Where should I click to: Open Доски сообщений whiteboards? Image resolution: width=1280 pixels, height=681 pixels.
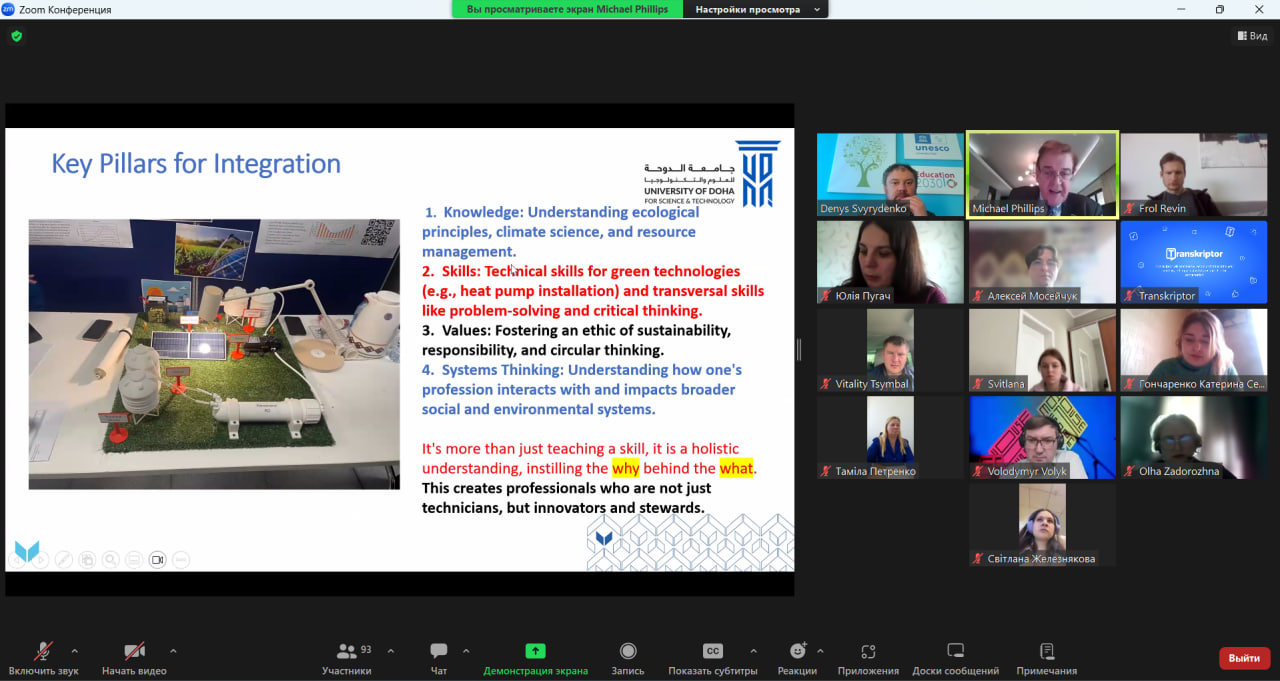pos(955,652)
